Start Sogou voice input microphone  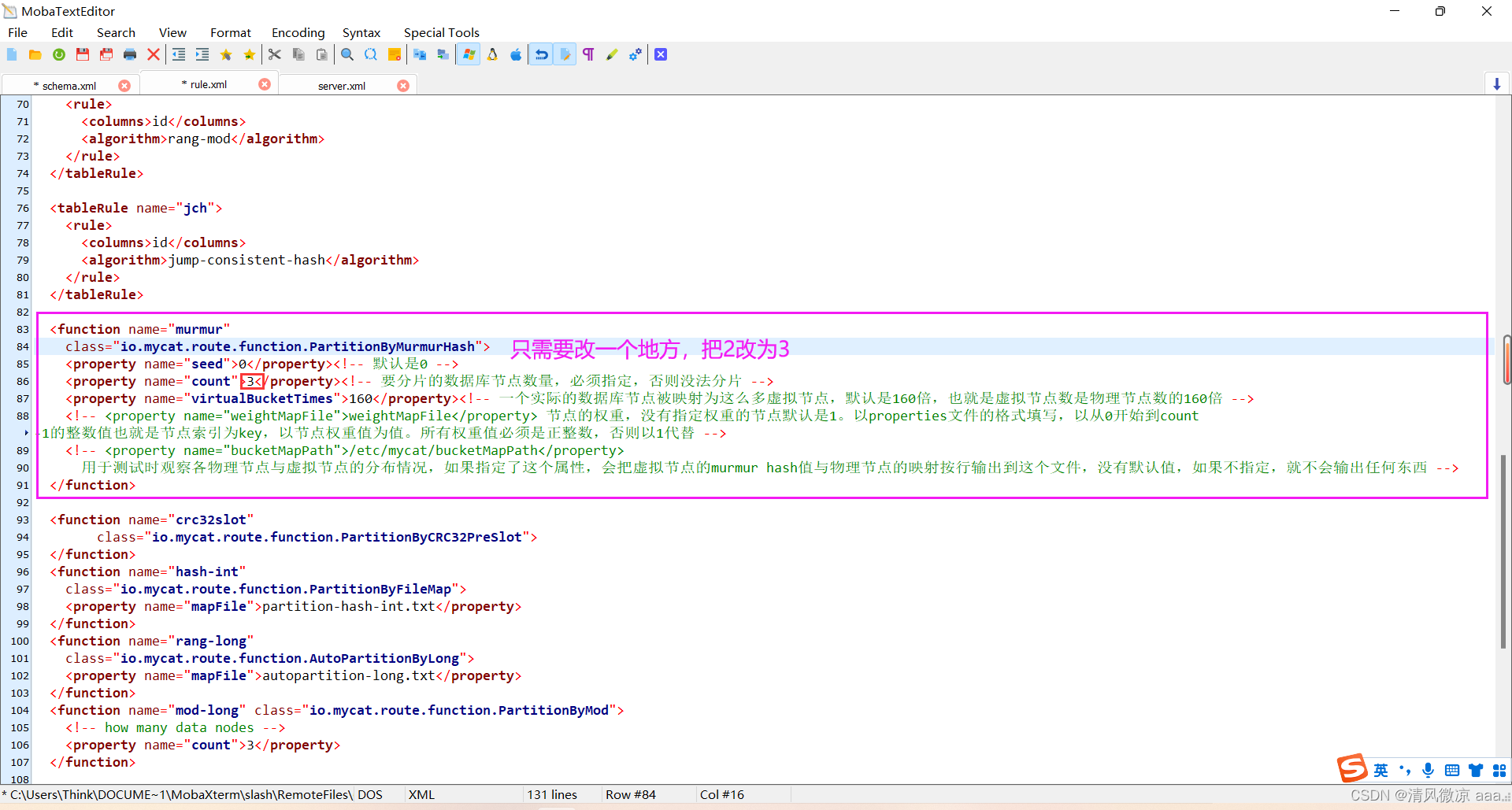(x=1429, y=770)
